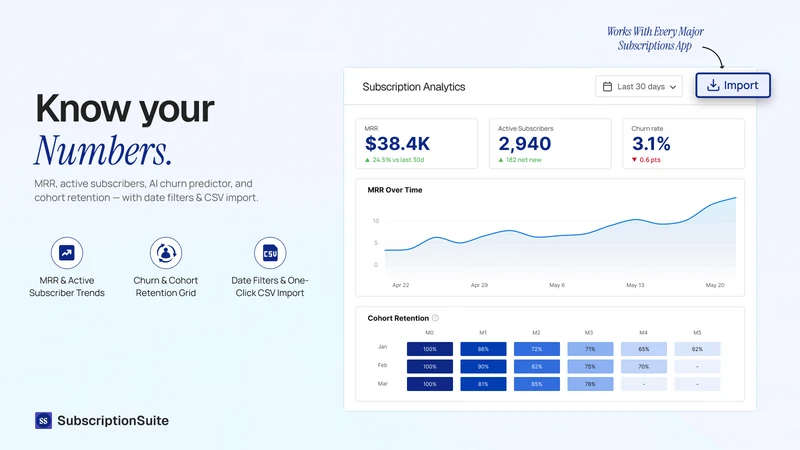Click the Jan M0 100% cell
The width and height of the screenshot is (800, 450).
point(430,349)
